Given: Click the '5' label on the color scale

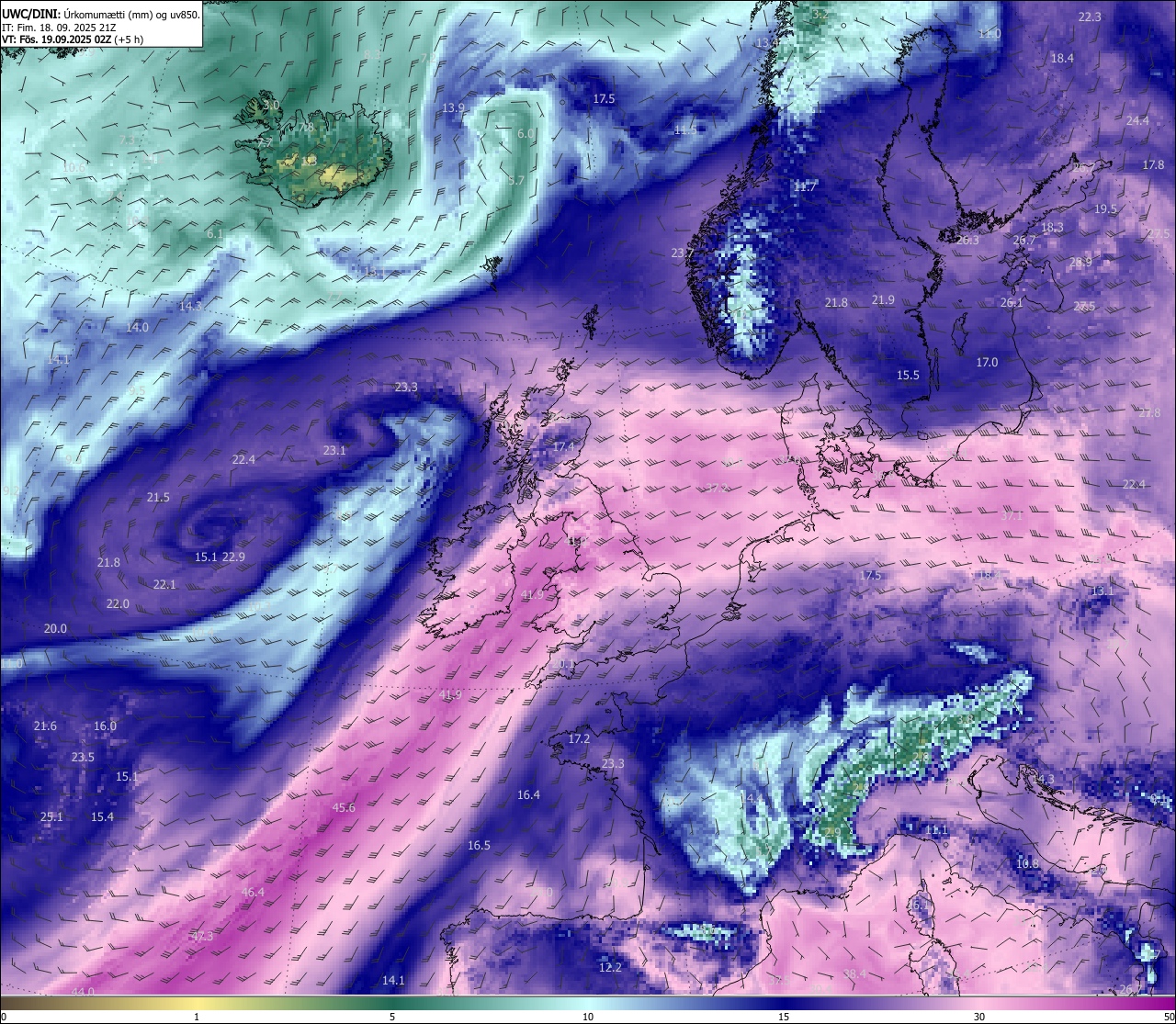Looking at the screenshot, I should (x=392, y=1017).
